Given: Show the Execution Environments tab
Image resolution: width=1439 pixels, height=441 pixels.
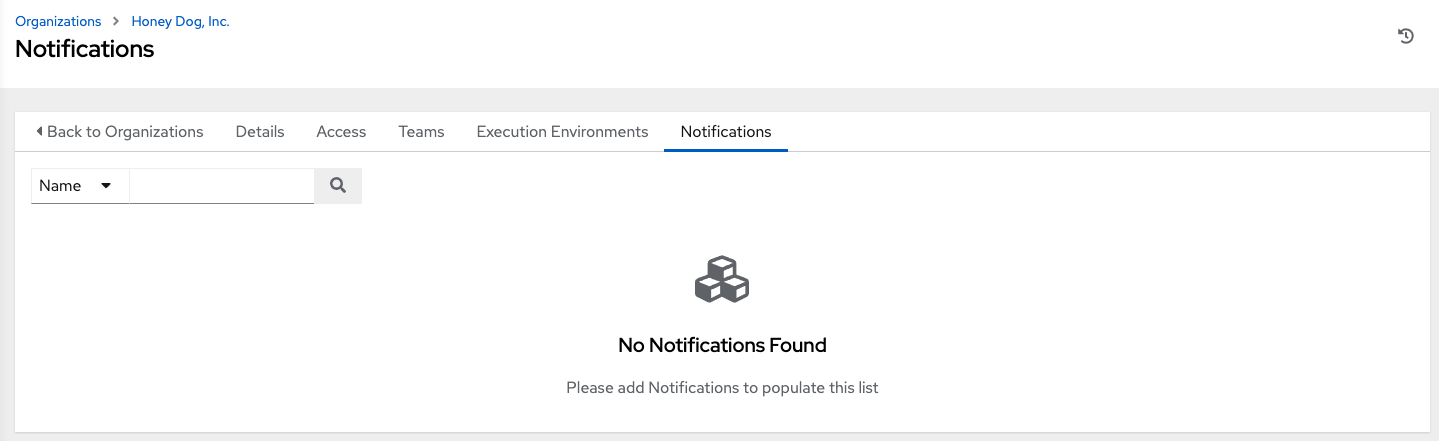Looking at the screenshot, I should coord(562,131).
